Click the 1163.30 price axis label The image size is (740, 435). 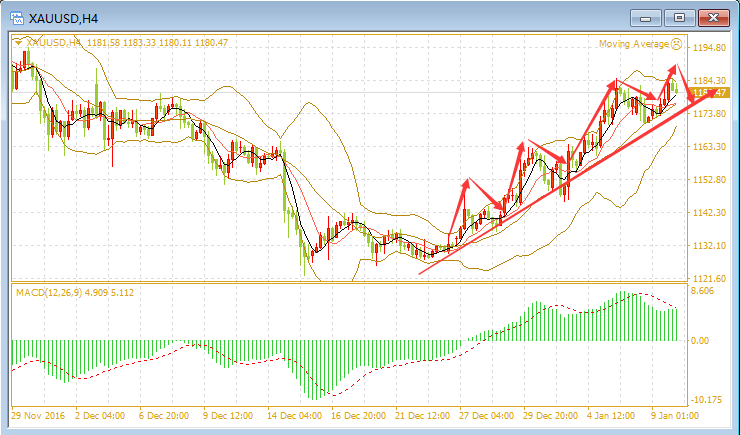coord(709,147)
